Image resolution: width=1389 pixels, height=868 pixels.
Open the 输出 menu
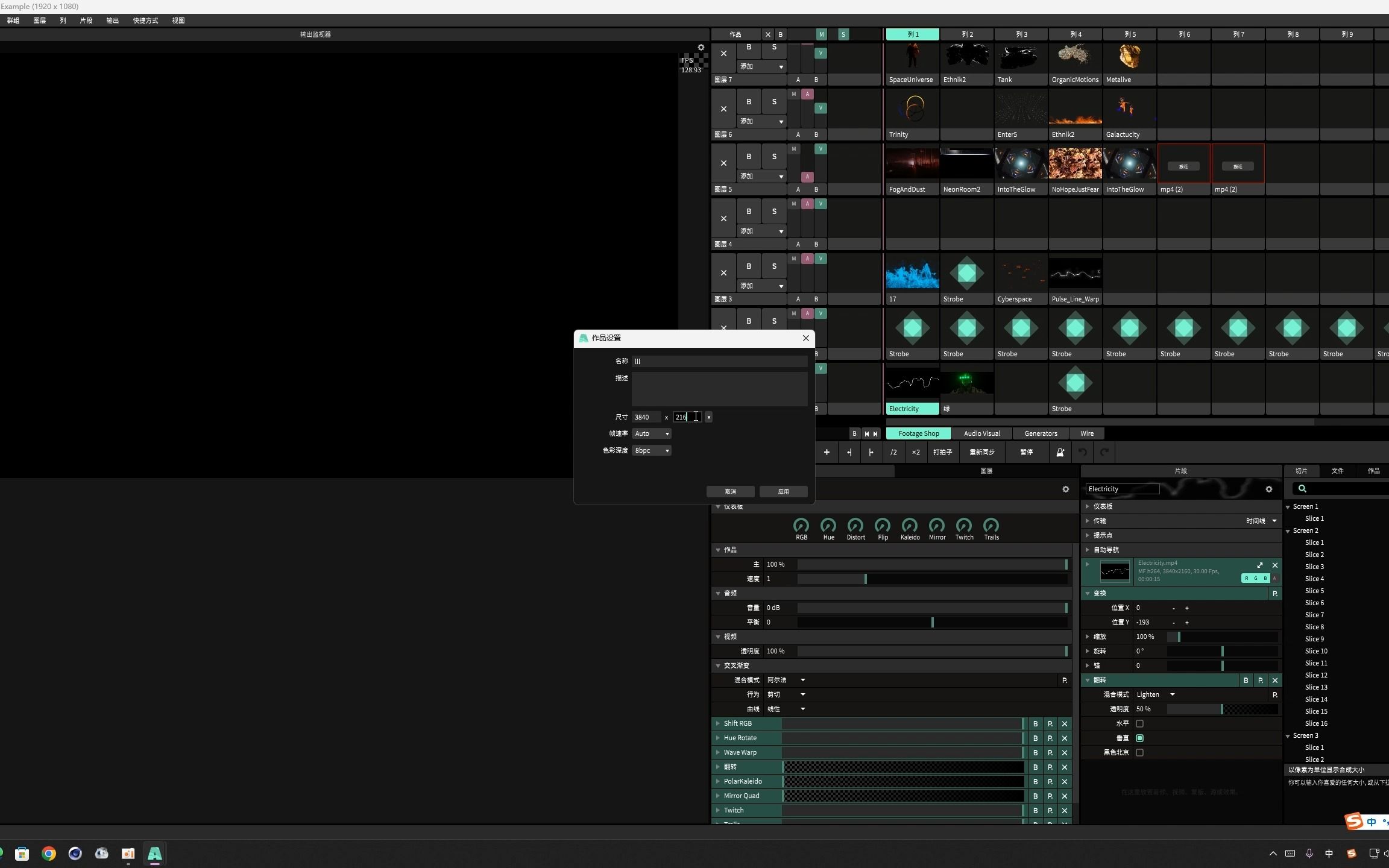[x=113, y=20]
